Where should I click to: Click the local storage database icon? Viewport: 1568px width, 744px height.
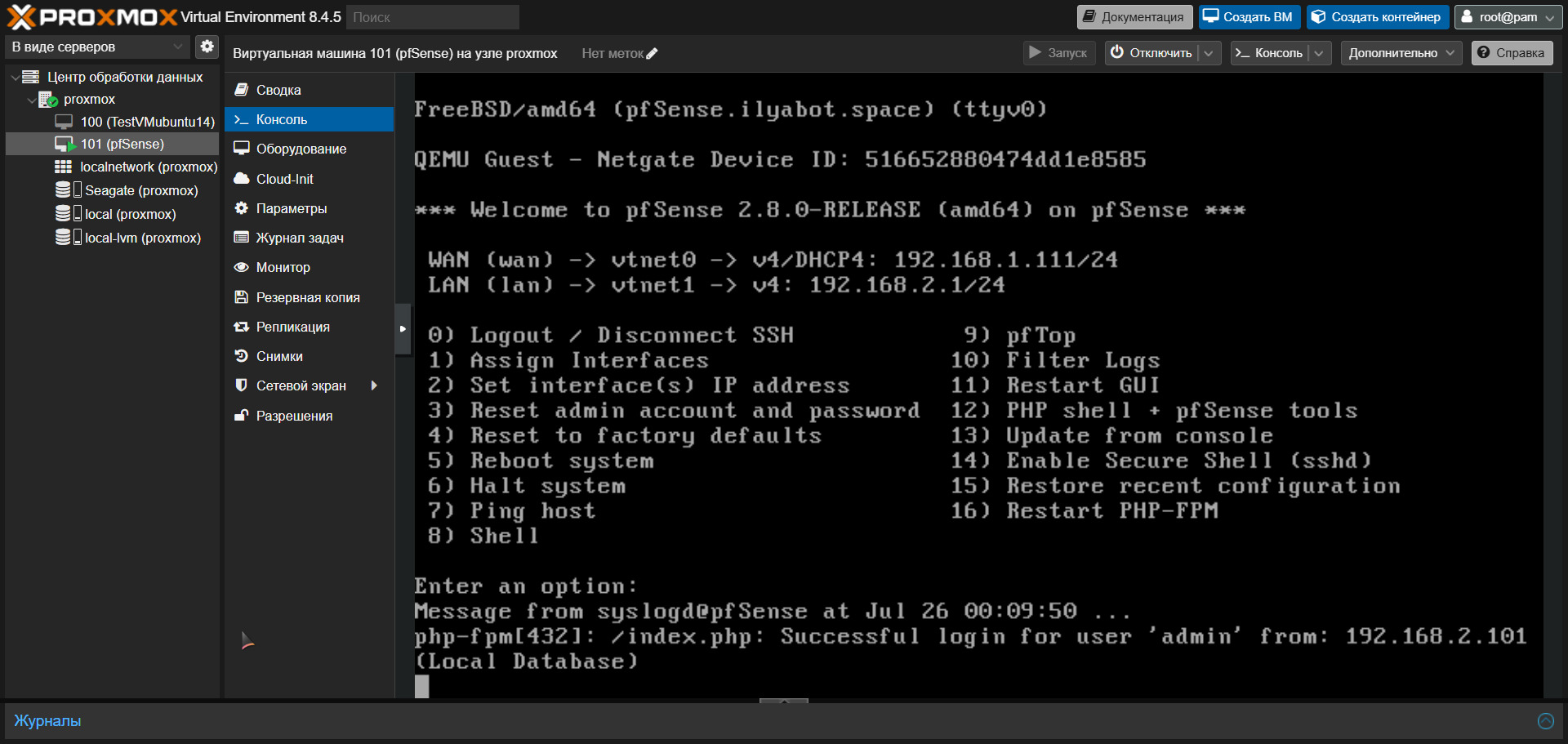click(63, 214)
